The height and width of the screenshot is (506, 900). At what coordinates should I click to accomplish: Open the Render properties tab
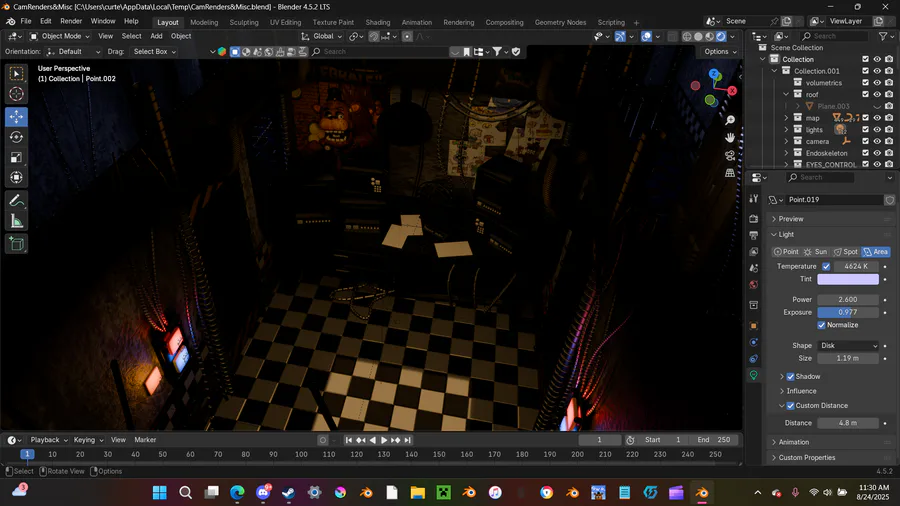pos(754,219)
